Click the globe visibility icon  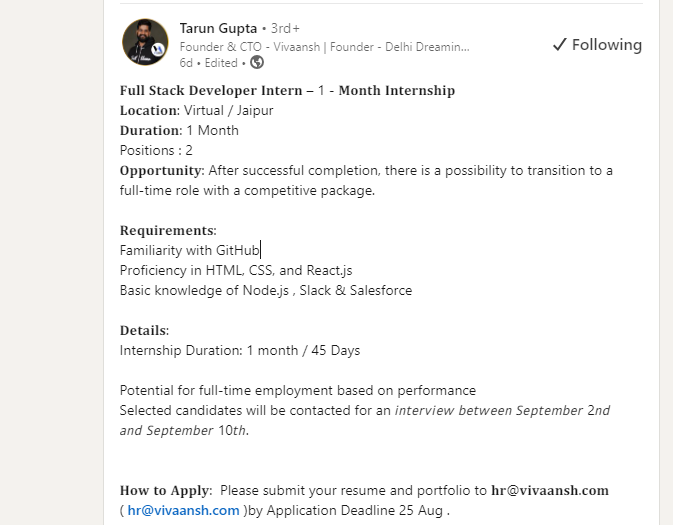coord(257,62)
